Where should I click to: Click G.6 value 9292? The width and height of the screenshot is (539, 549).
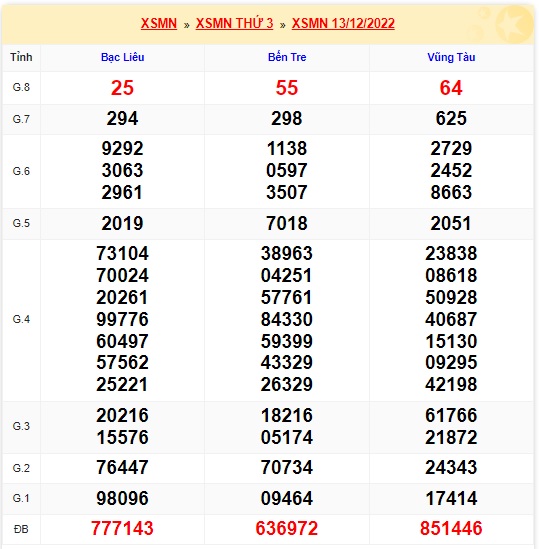coord(123,148)
